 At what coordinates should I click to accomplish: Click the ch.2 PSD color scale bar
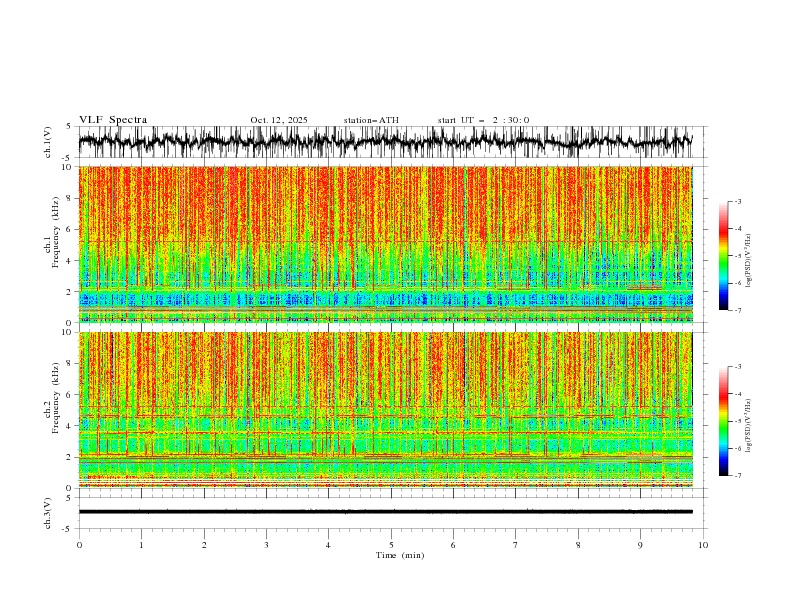point(724,421)
